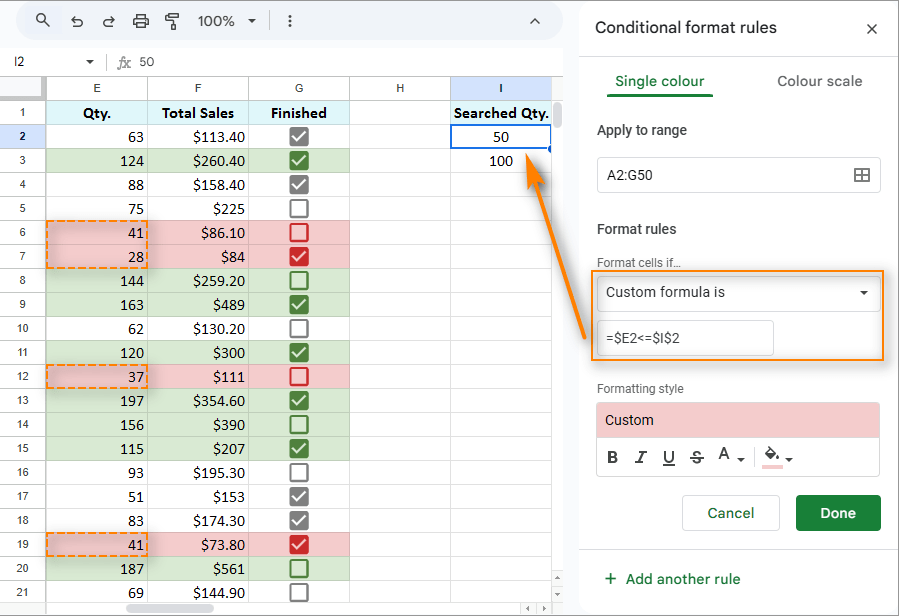
Task: Uncheck the Finished checkbox in row 3
Action: pos(298,160)
